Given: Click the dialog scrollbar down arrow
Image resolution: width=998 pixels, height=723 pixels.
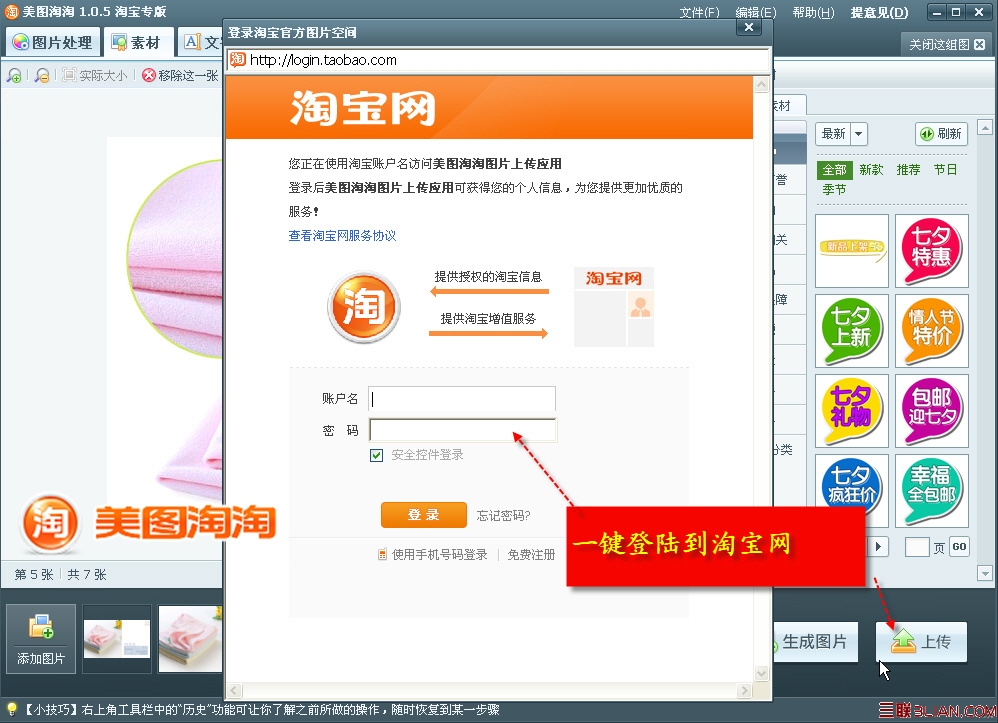Looking at the screenshot, I should (x=762, y=673).
